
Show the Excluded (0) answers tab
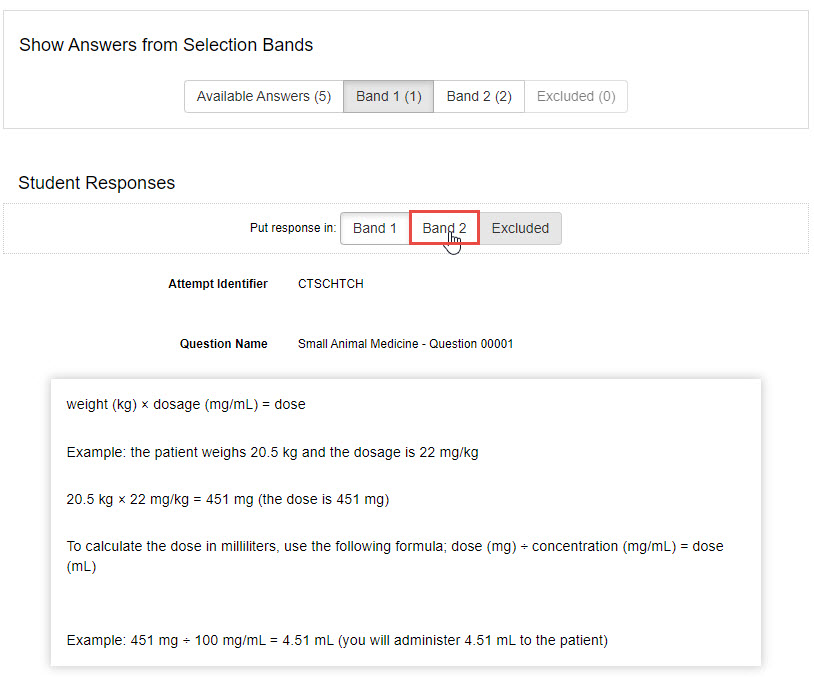(x=575, y=97)
